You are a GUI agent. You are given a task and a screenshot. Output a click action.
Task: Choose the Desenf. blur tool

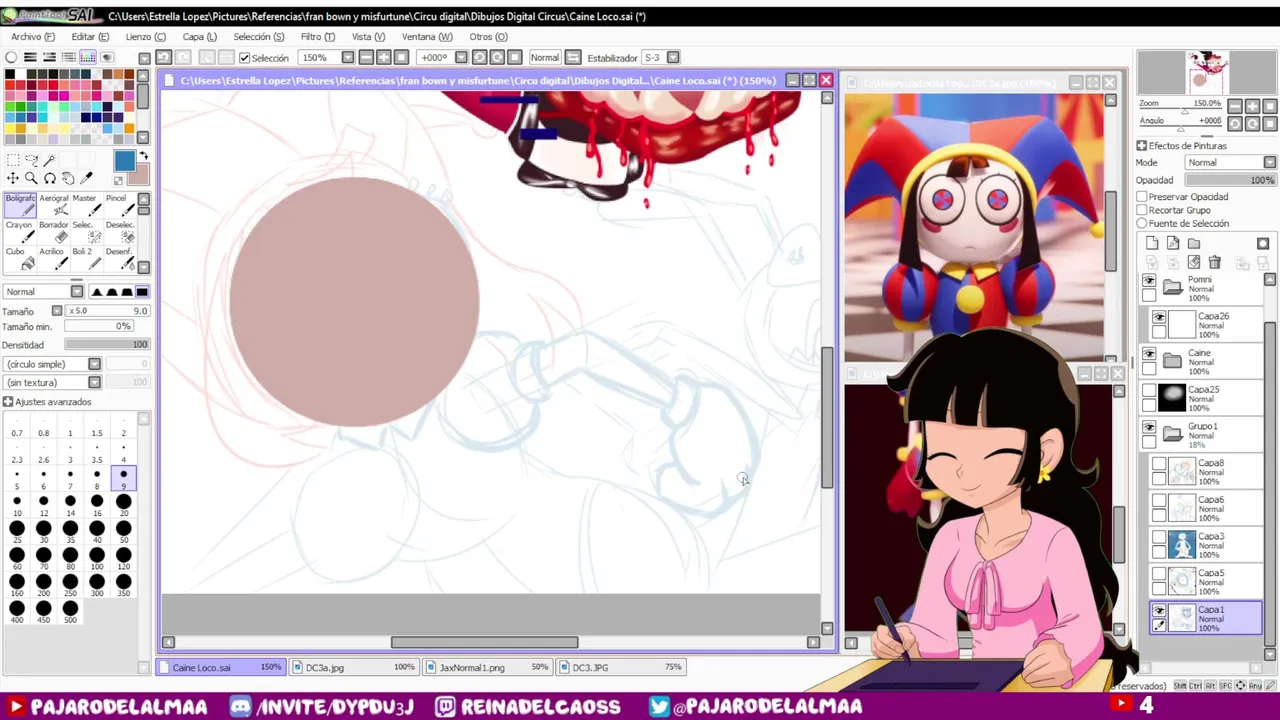coord(119,259)
